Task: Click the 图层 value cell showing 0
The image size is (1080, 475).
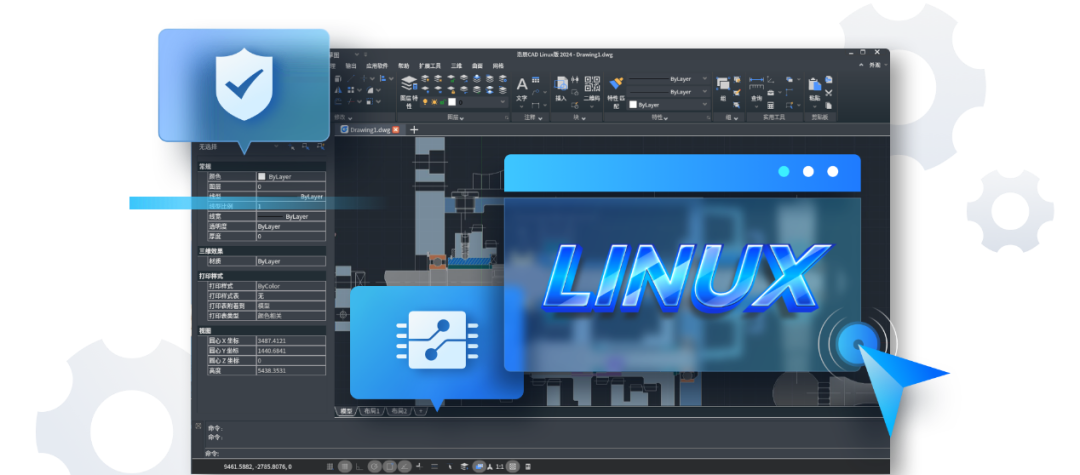Action: [x=291, y=187]
